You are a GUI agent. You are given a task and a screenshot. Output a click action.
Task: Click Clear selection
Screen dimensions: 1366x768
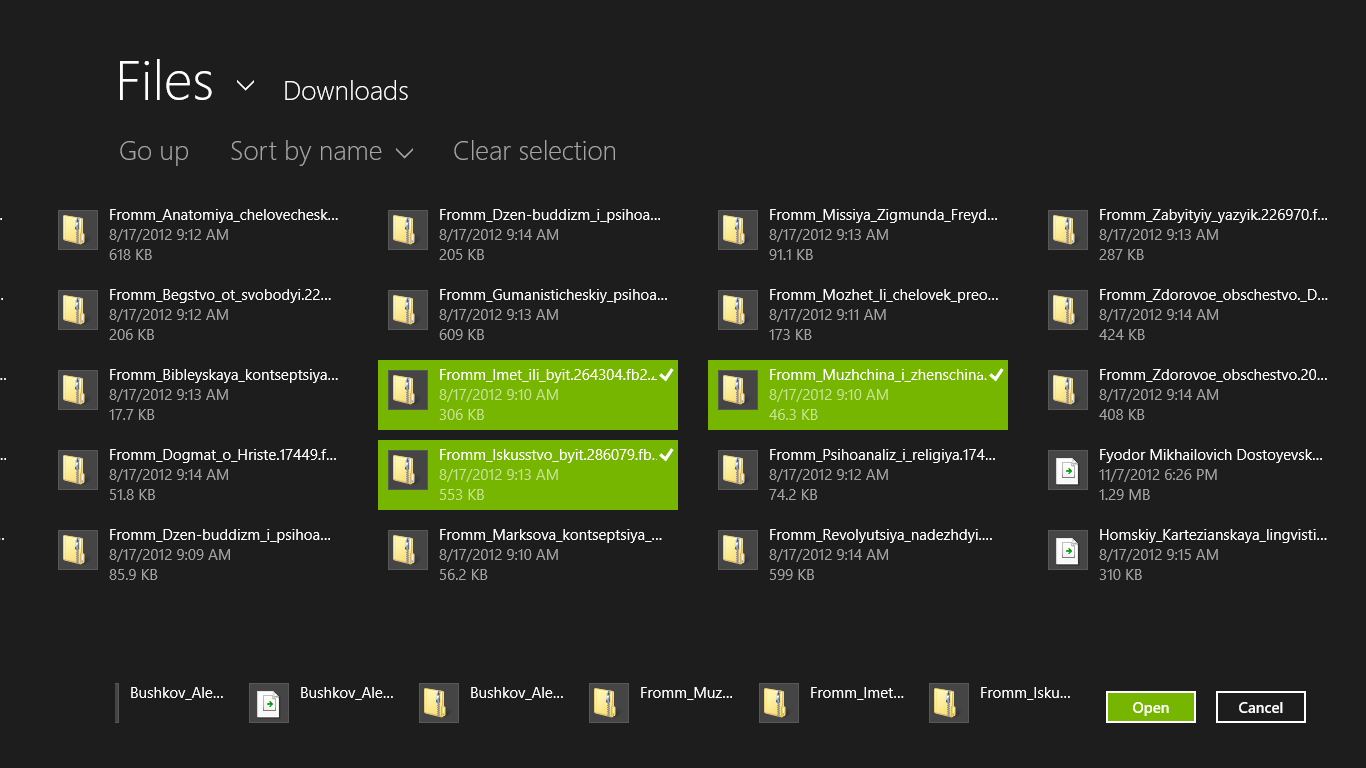534,152
